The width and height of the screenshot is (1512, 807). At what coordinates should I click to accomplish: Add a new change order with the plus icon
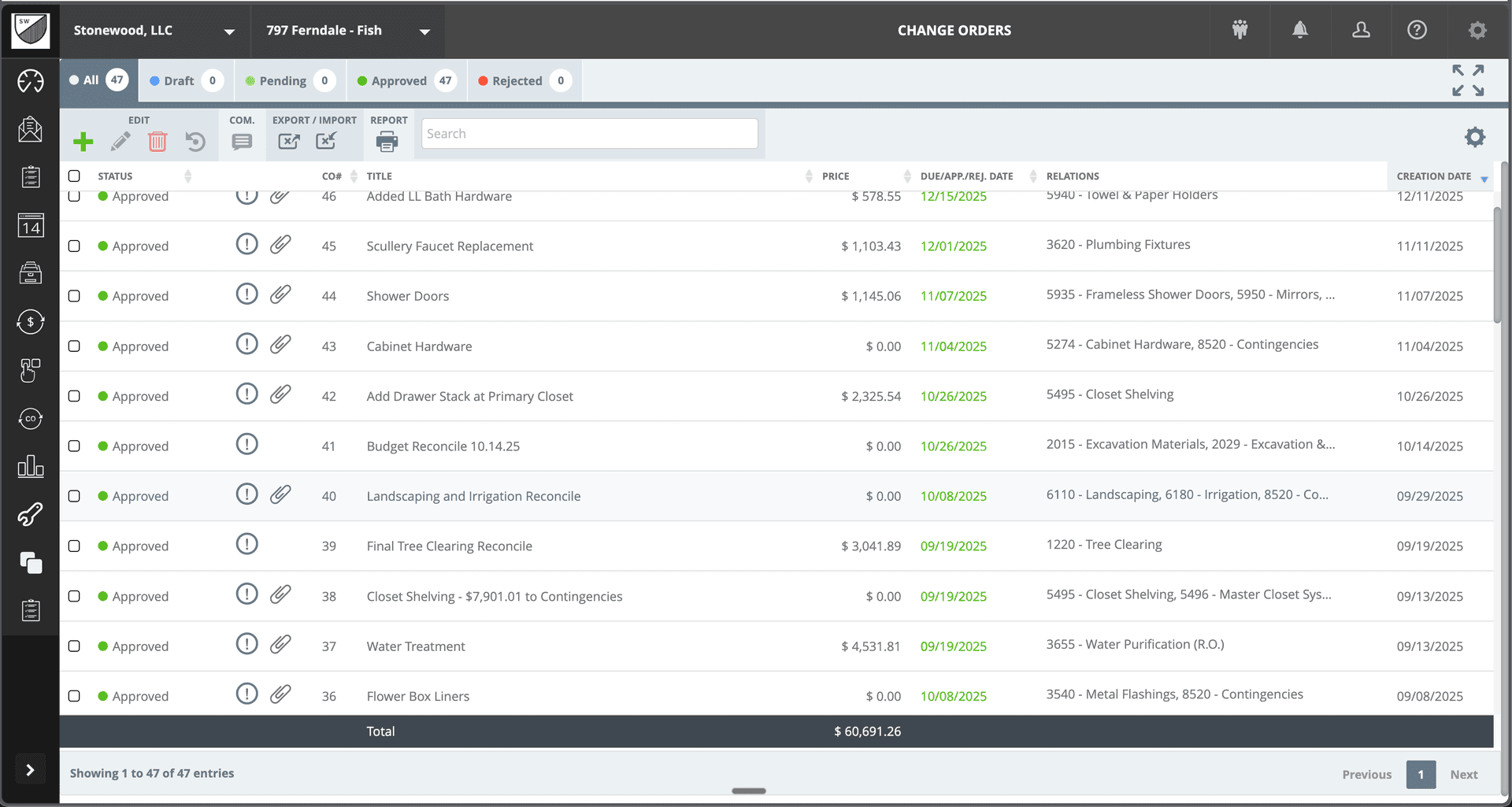pyautogui.click(x=83, y=142)
